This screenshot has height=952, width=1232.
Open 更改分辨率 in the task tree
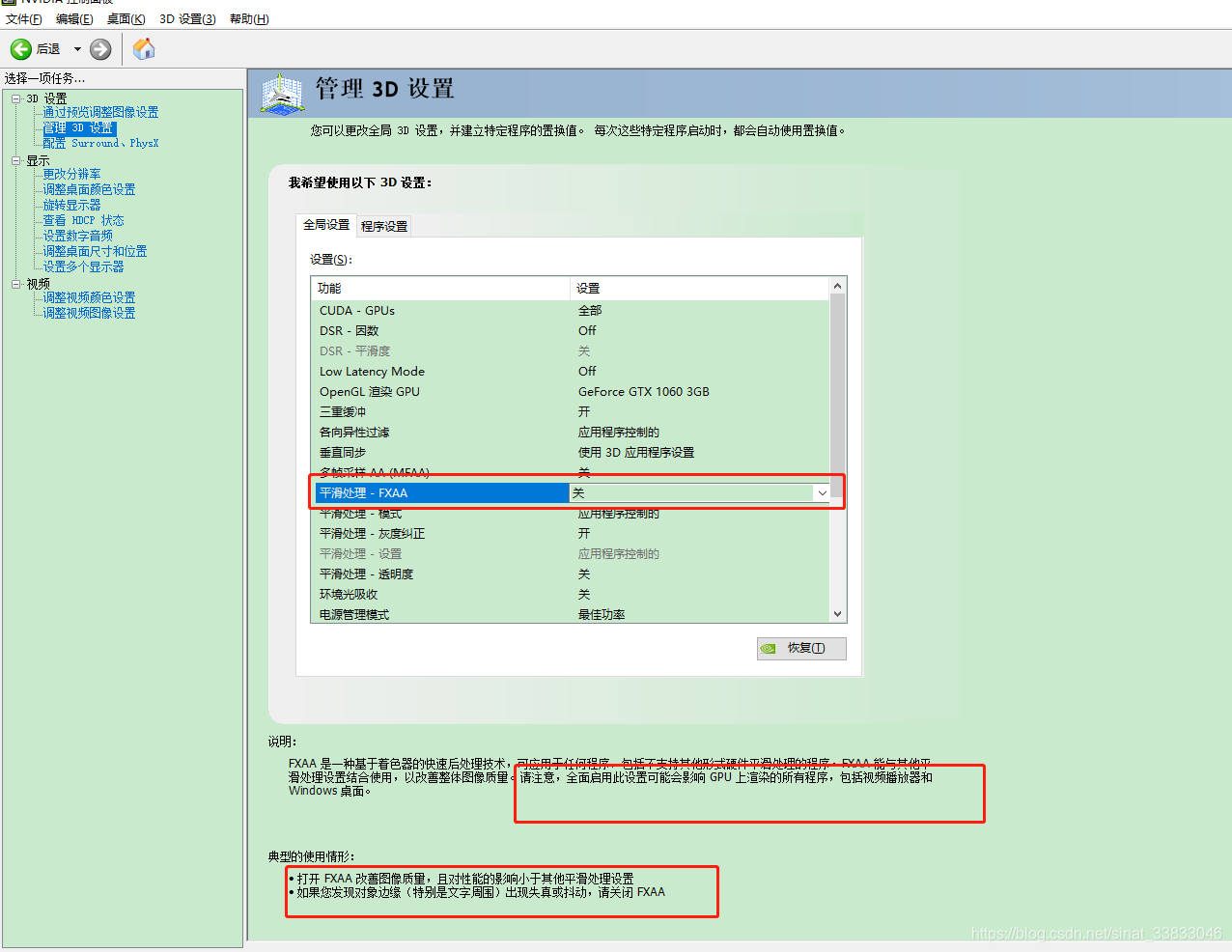(71, 174)
